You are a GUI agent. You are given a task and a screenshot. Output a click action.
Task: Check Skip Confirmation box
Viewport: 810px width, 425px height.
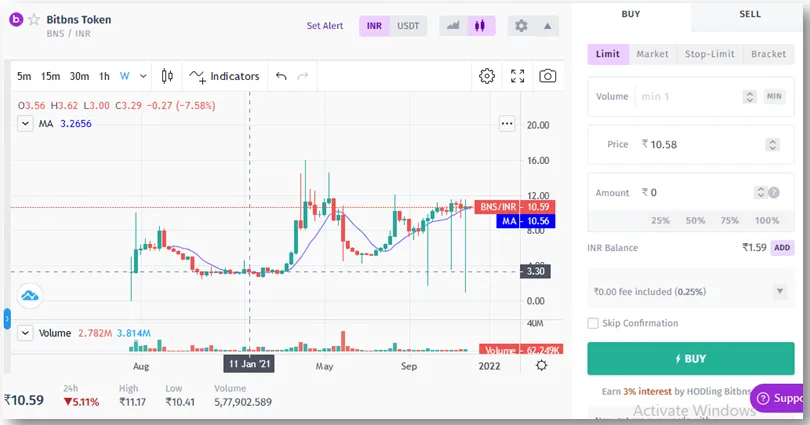click(x=593, y=323)
